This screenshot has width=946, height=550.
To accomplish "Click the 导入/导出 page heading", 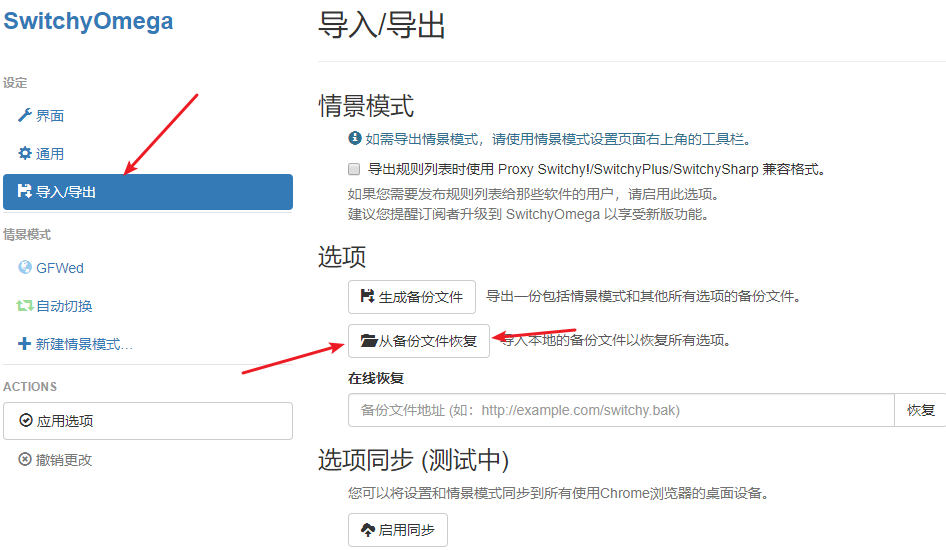I will (x=381, y=25).
